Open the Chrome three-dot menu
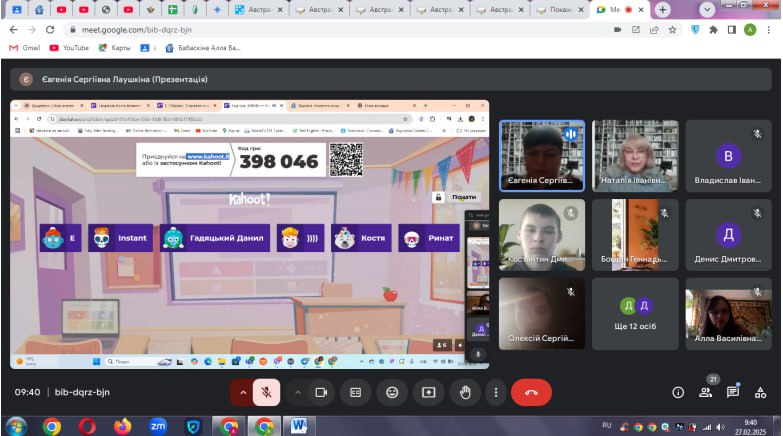This screenshot has height=436, width=783. (x=769, y=30)
